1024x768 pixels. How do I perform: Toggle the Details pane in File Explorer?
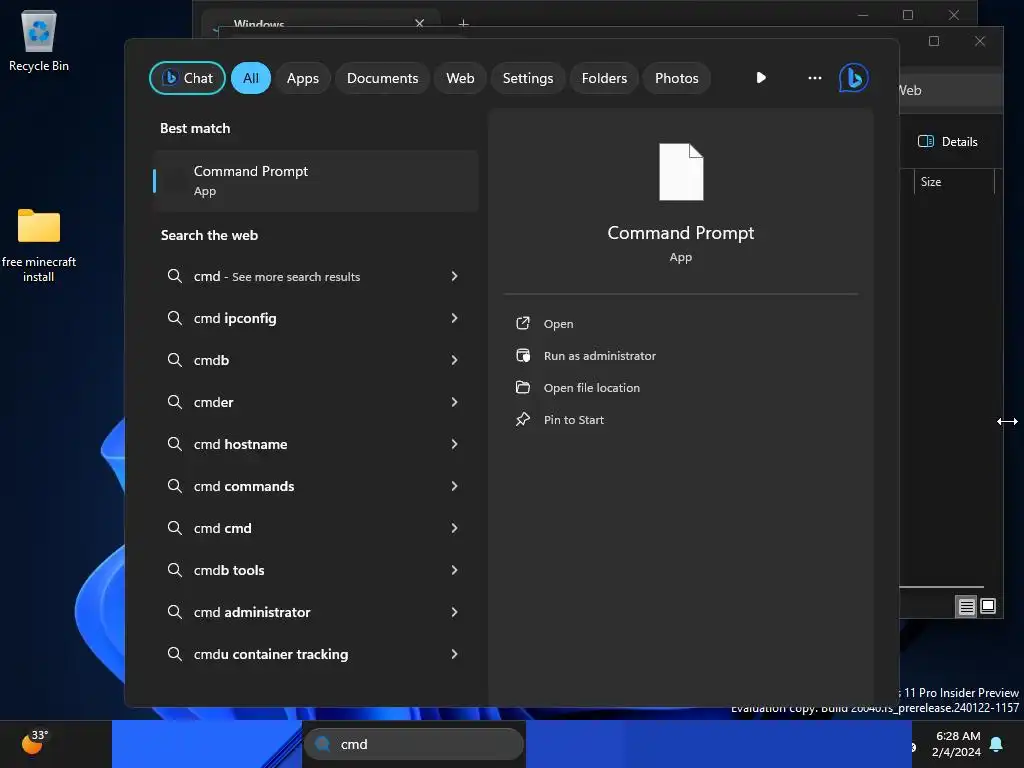coord(948,142)
